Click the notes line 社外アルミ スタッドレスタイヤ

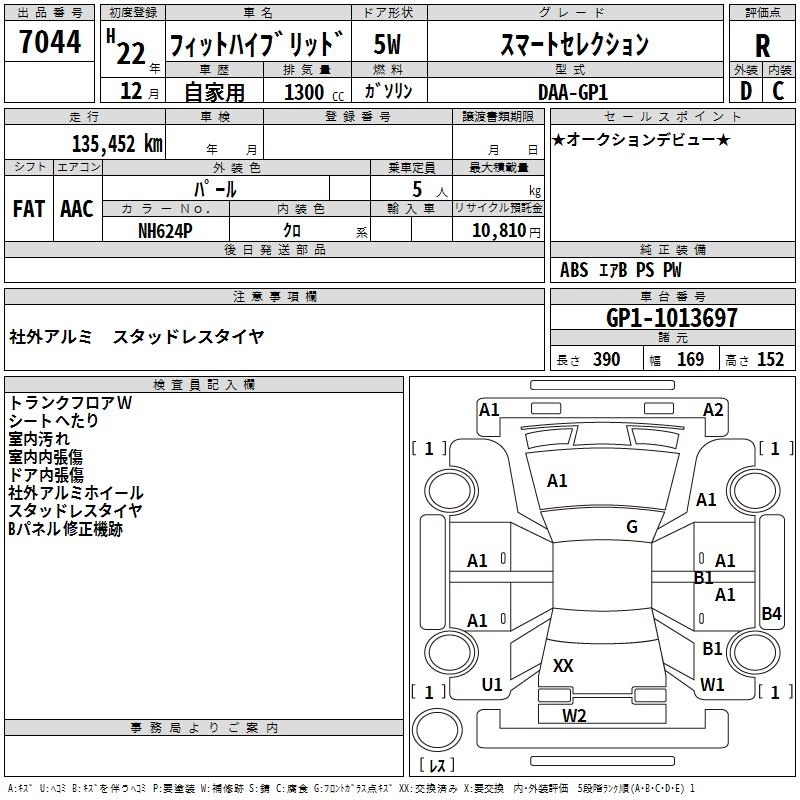tap(136, 337)
